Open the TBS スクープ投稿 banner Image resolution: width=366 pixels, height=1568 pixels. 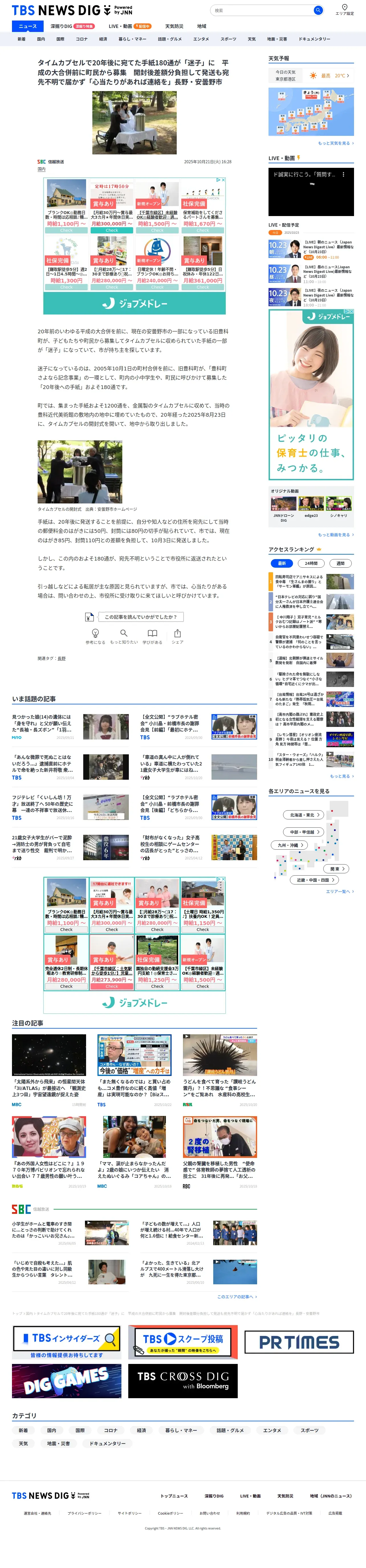(183, 1342)
